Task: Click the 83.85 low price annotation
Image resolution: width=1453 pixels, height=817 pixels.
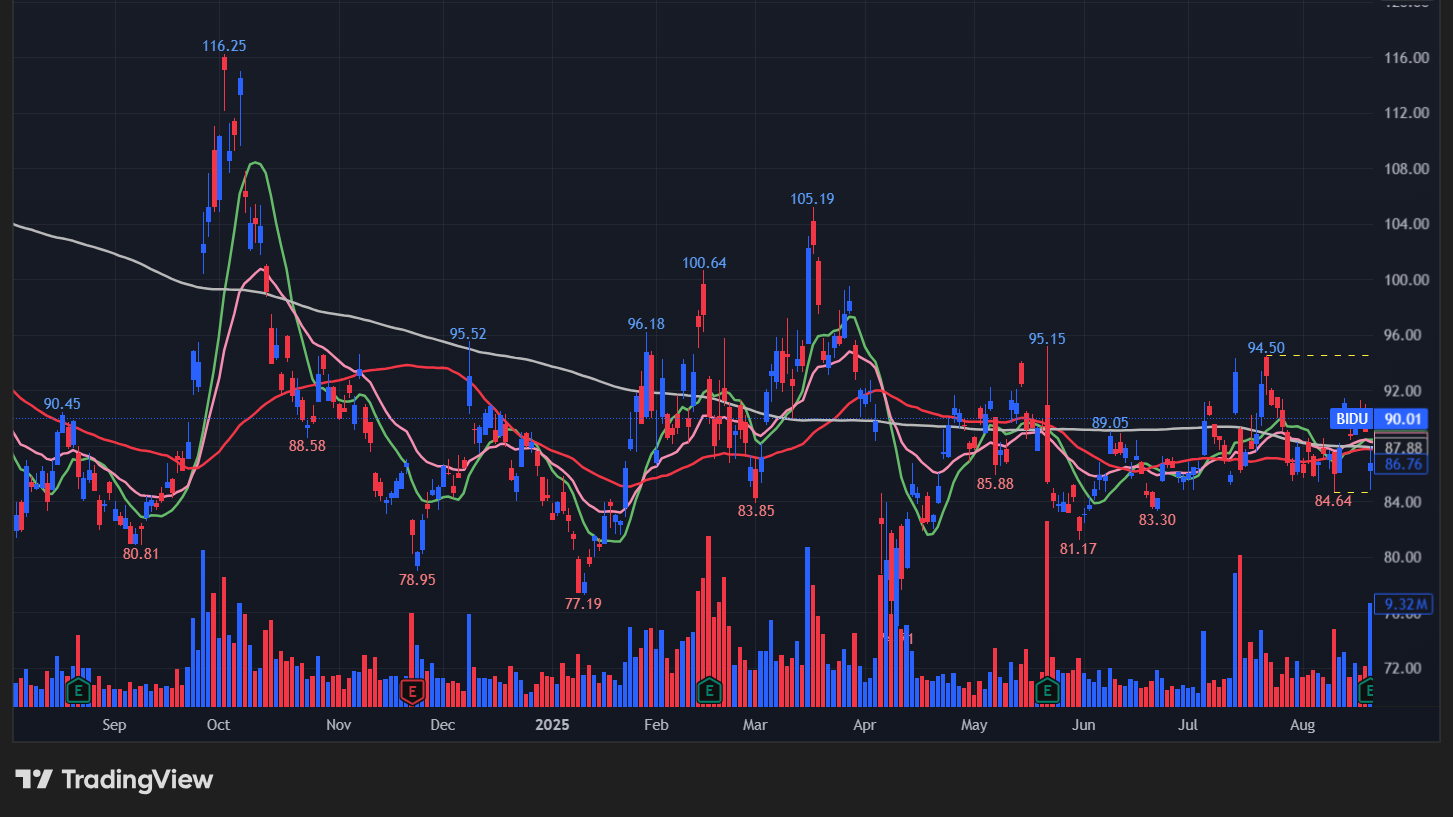Action: click(756, 511)
